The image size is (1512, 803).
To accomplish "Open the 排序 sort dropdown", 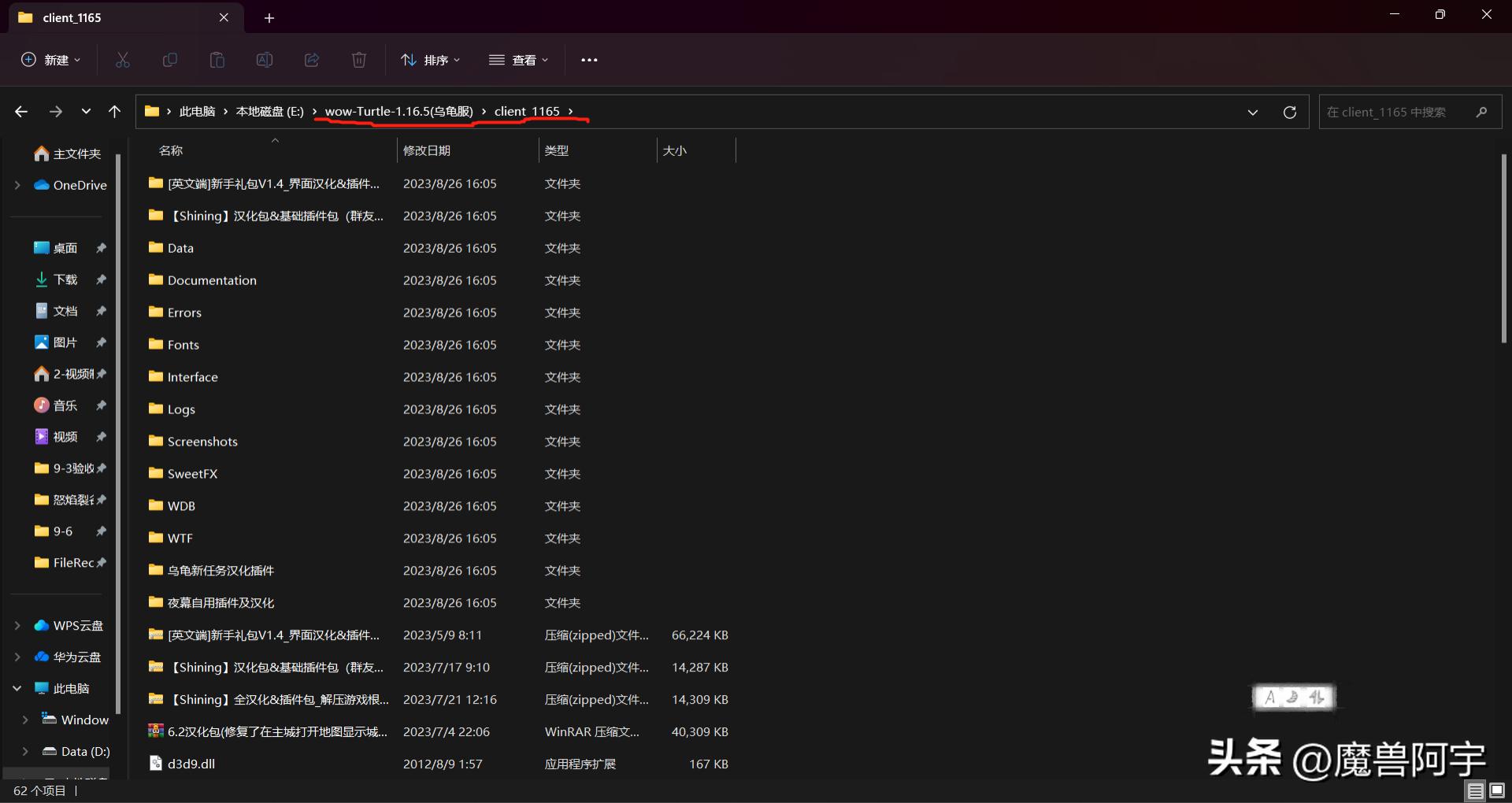I will (430, 60).
